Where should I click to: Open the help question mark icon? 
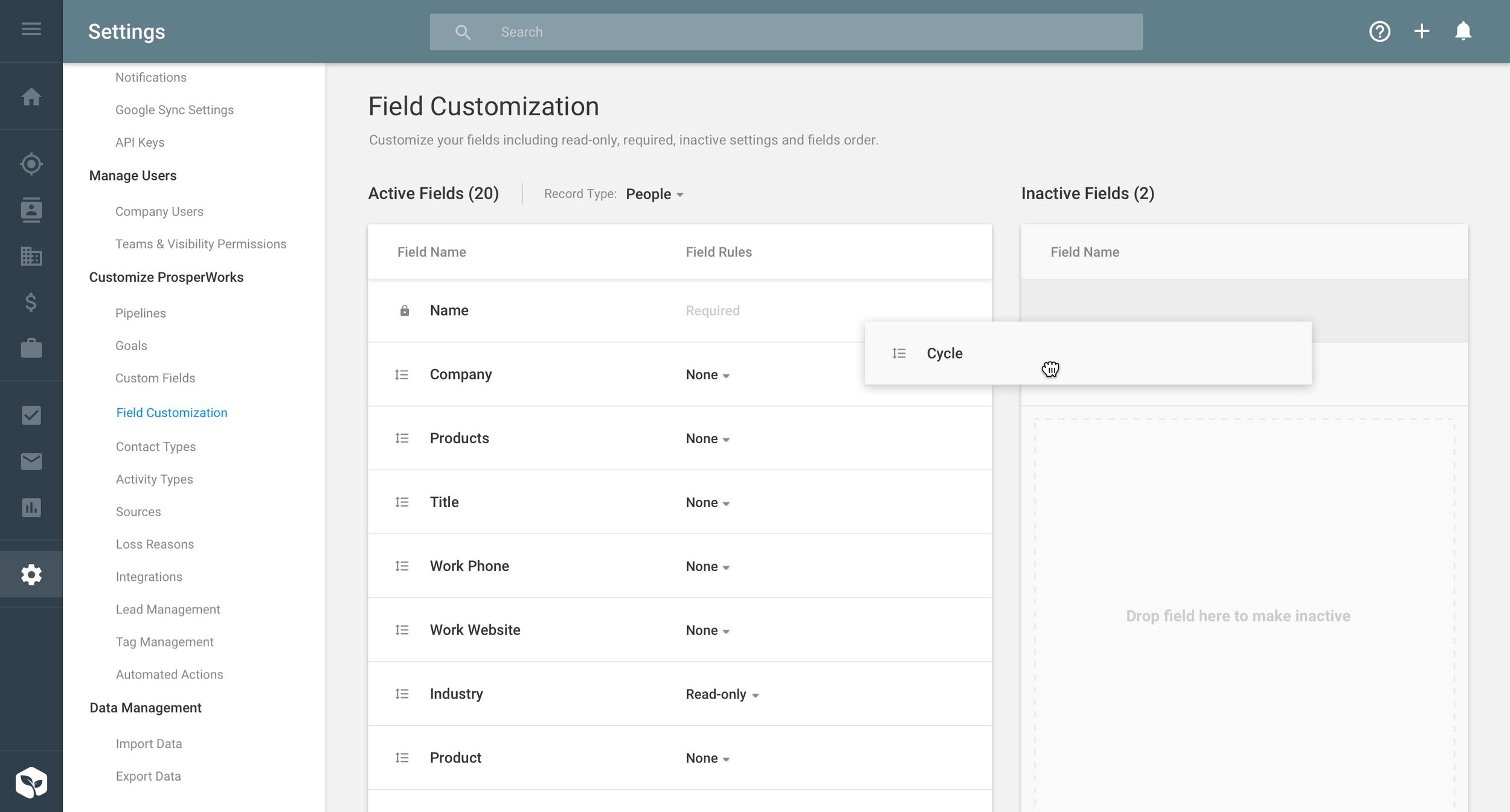click(1380, 31)
